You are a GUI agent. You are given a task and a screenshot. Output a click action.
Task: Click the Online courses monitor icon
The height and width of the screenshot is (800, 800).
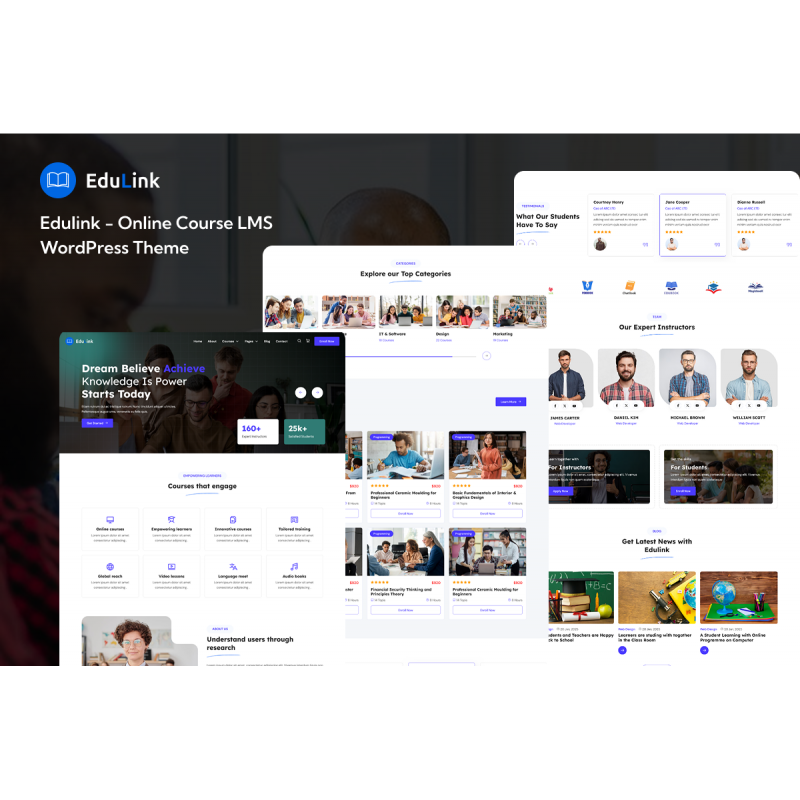(x=110, y=519)
